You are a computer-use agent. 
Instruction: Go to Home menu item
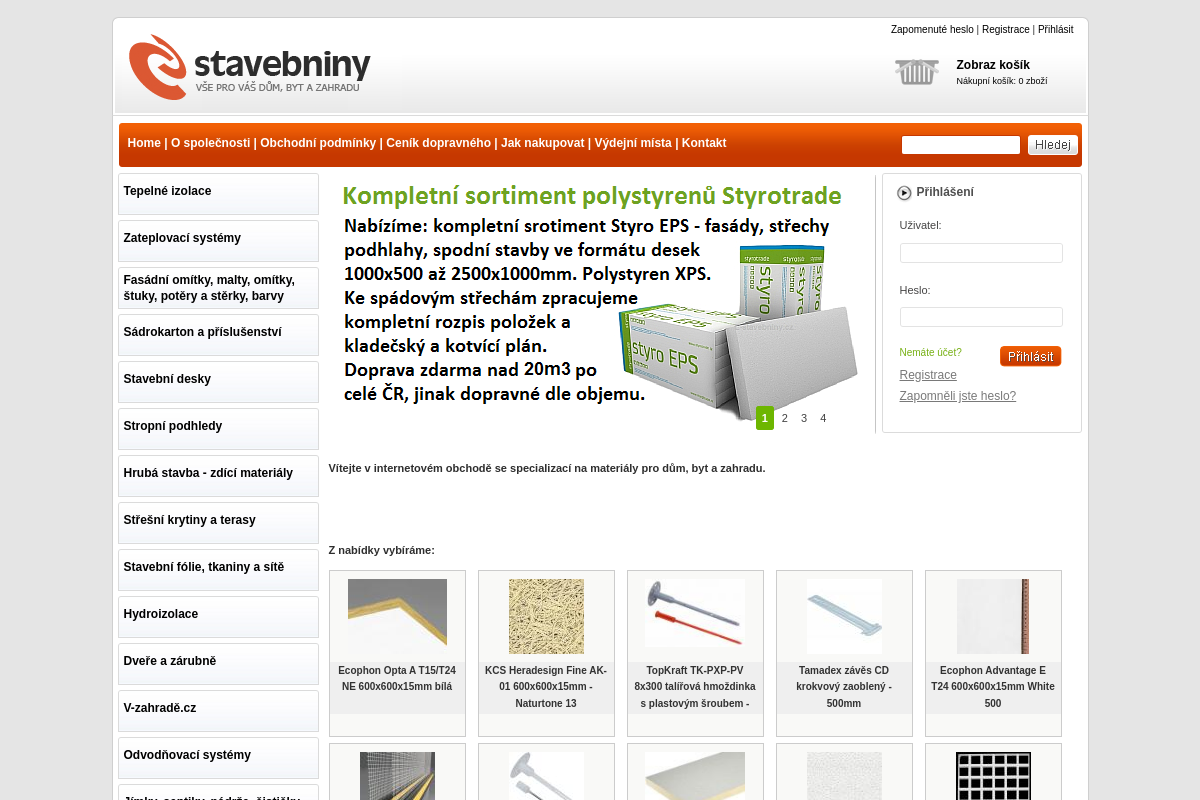tap(144, 143)
